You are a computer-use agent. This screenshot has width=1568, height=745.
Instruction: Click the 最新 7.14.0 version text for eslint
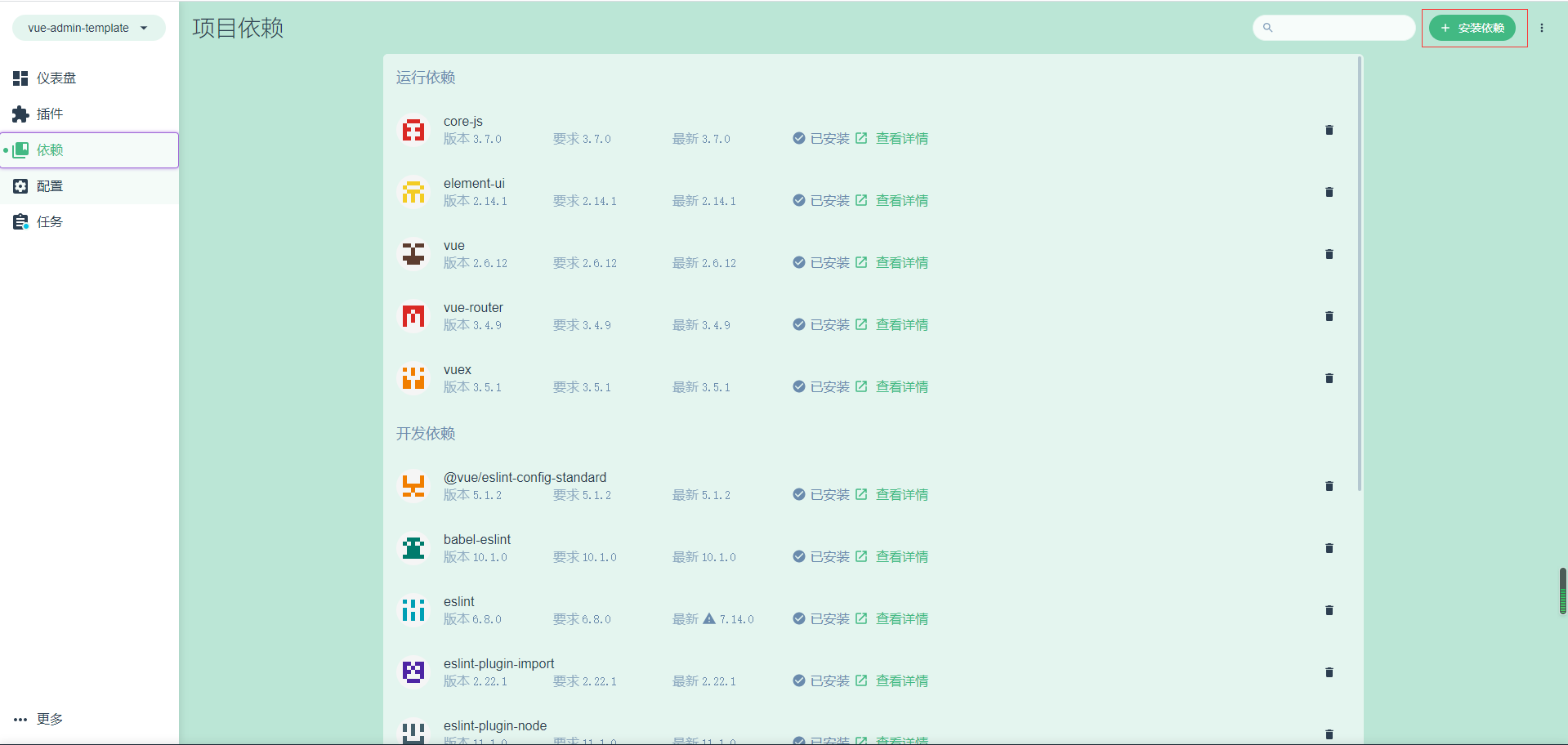coord(713,619)
